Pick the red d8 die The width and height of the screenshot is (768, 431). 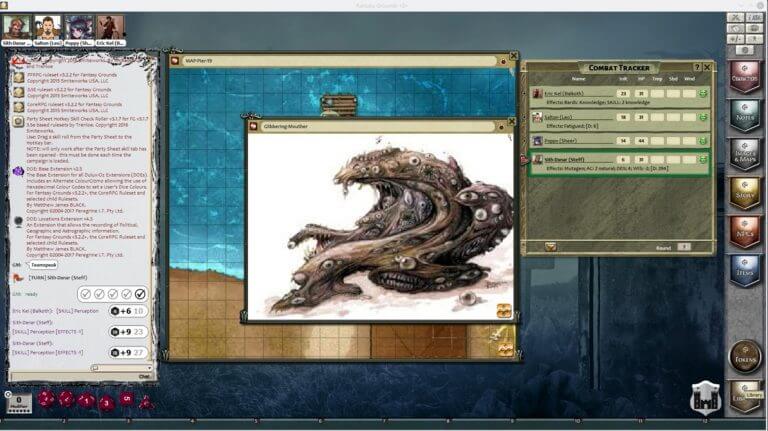pos(106,403)
